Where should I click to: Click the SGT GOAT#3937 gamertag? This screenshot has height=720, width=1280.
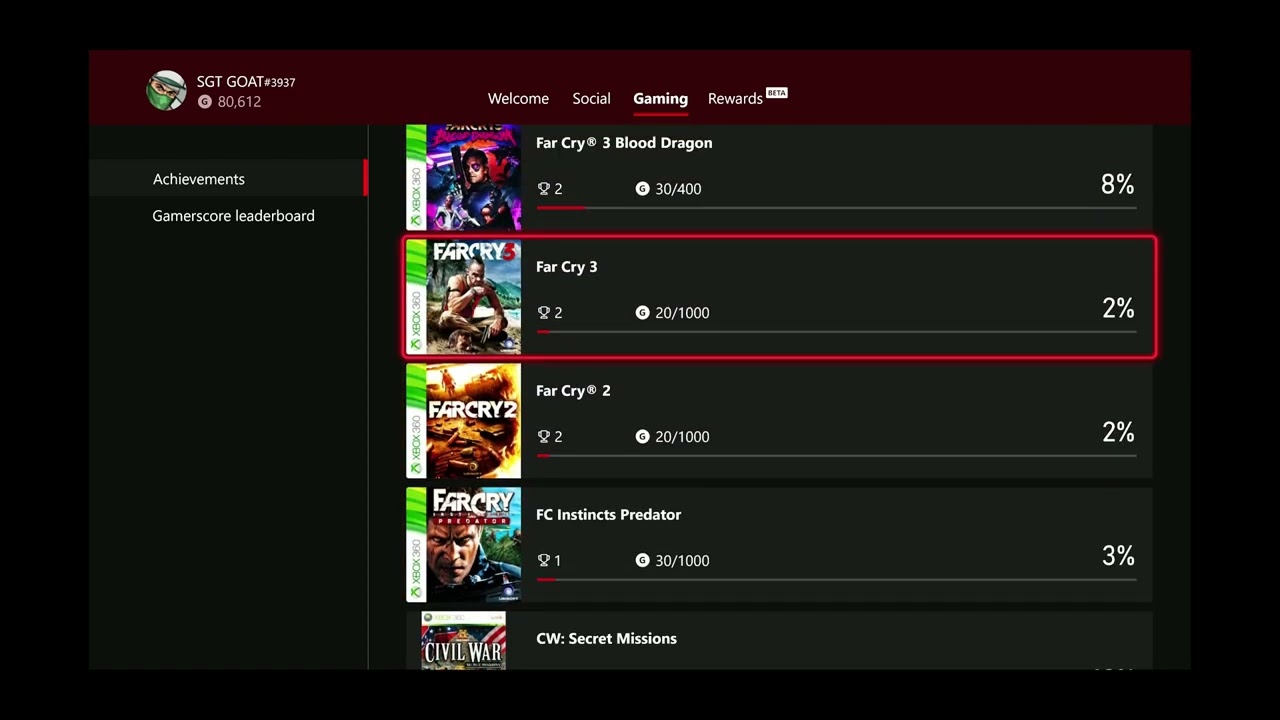click(x=246, y=82)
